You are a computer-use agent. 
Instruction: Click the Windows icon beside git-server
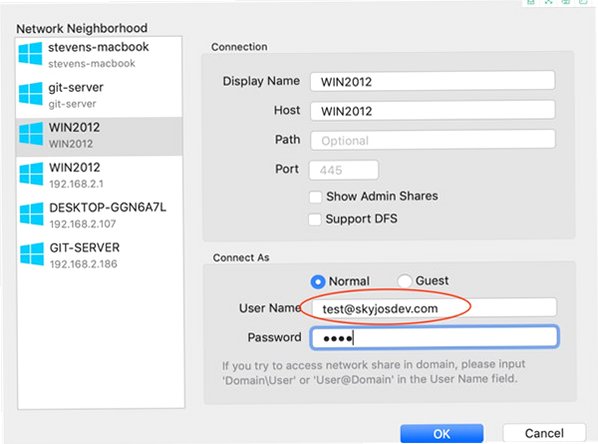[31, 94]
